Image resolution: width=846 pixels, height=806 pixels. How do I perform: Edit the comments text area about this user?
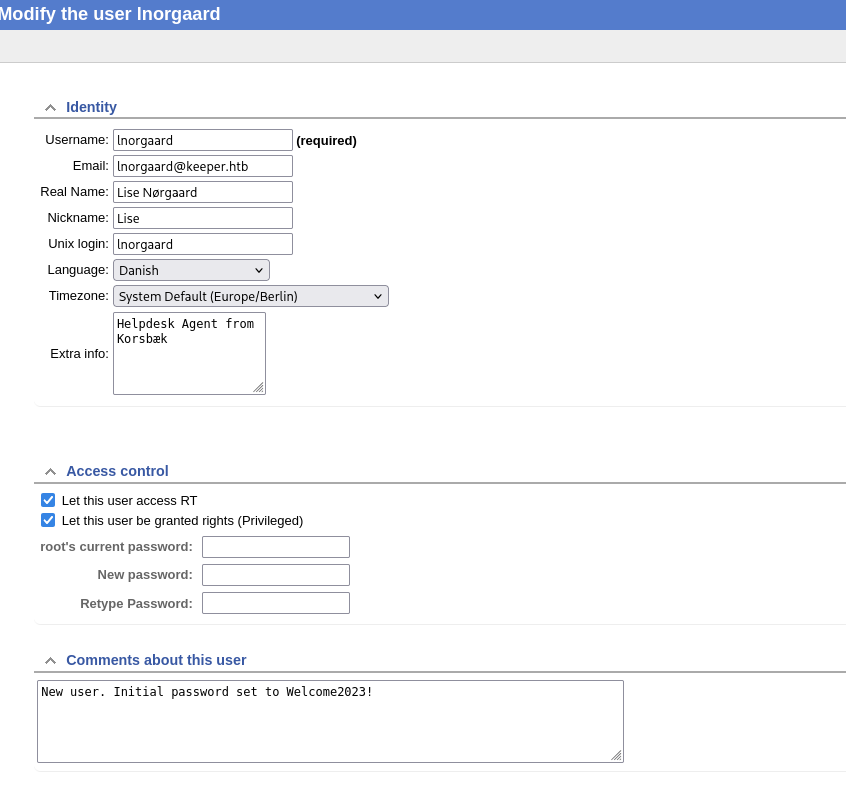coord(330,721)
